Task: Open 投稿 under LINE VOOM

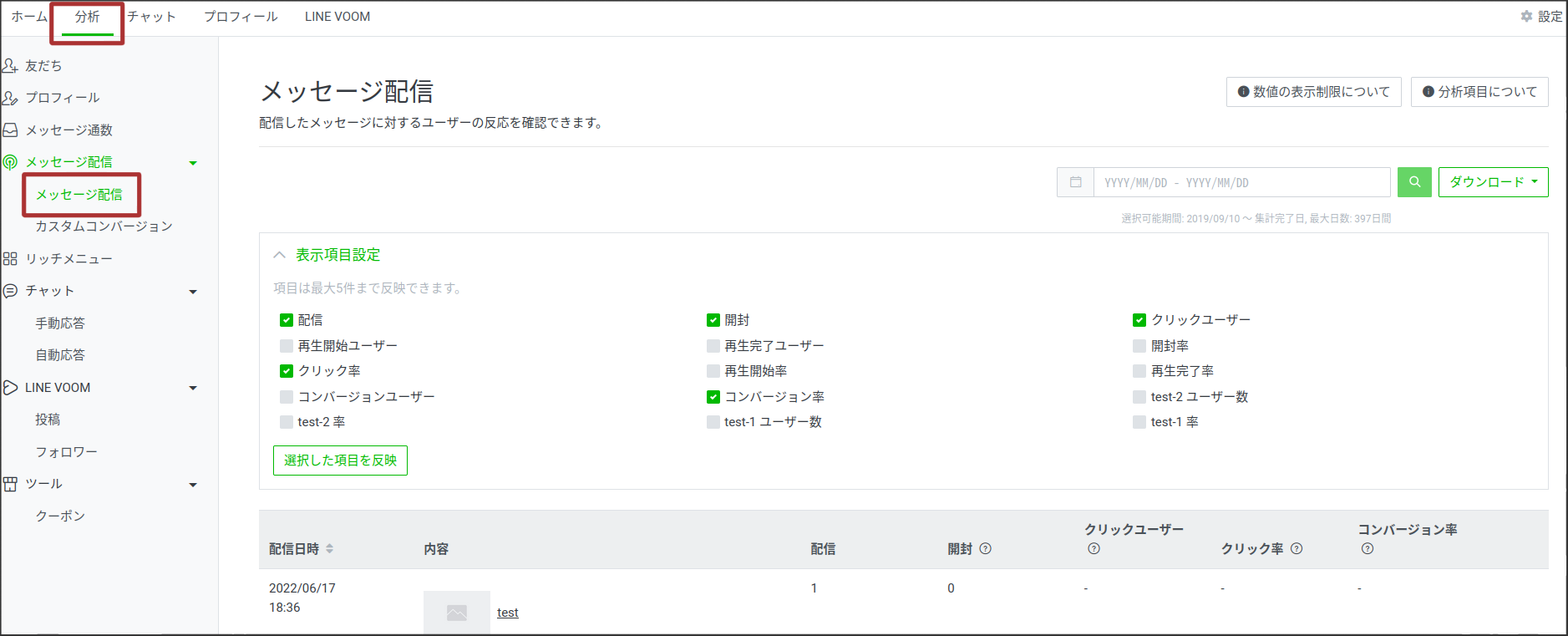Action: pyautogui.click(x=48, y=420)
